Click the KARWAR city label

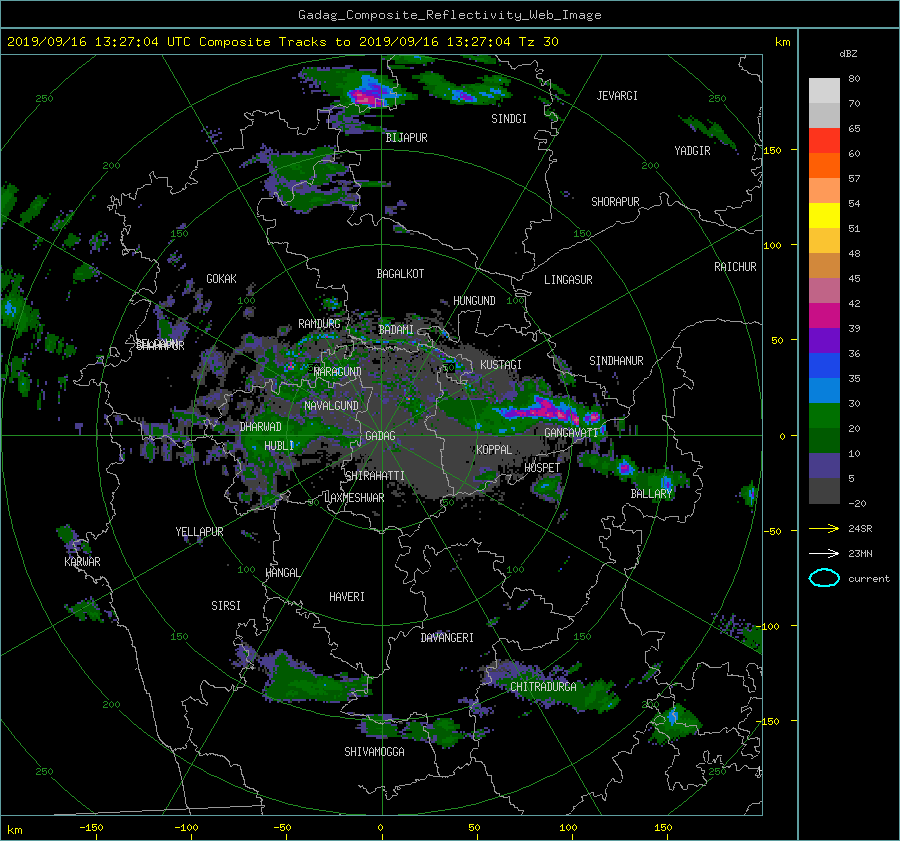click(82, 562)
